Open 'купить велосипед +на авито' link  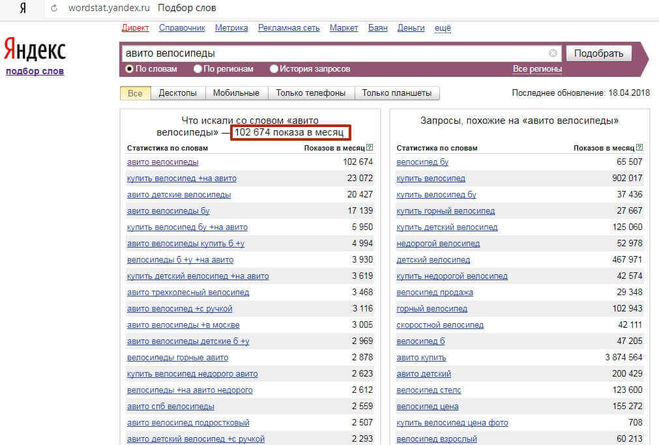[x=182, y=179]
